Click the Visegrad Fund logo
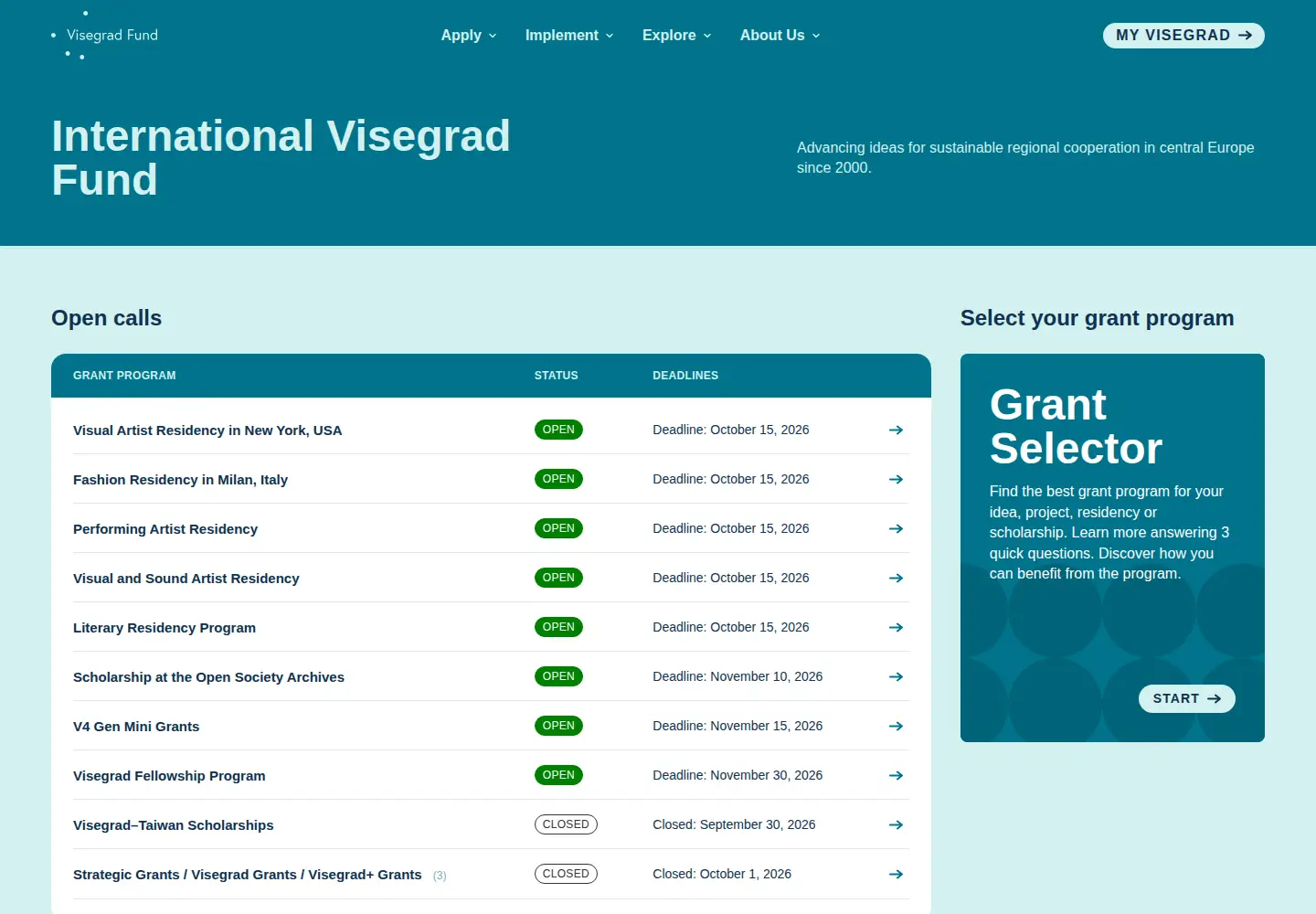1316x914 pixels. 105,35
